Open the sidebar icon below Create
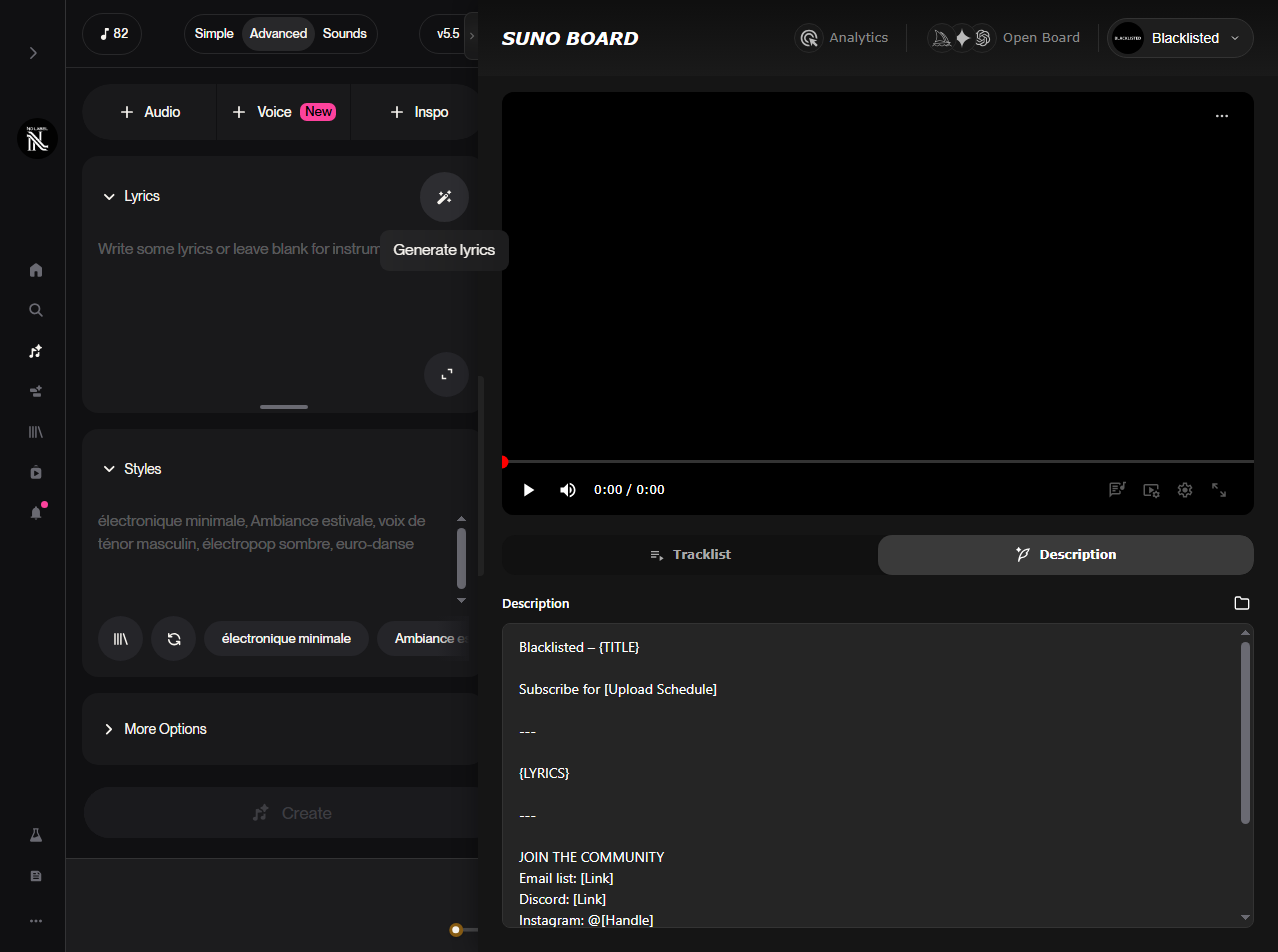The height and width of the screenshot is (952, 1278). pyautogui.click(x=36, y=391)
